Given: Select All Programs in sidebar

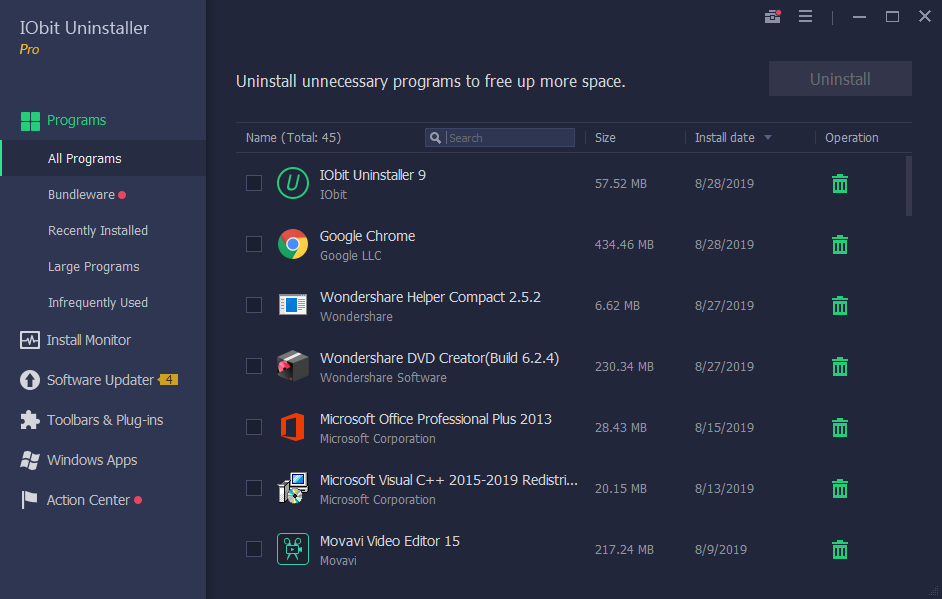Looking at the screenshot, I should [x=103, y=158].
